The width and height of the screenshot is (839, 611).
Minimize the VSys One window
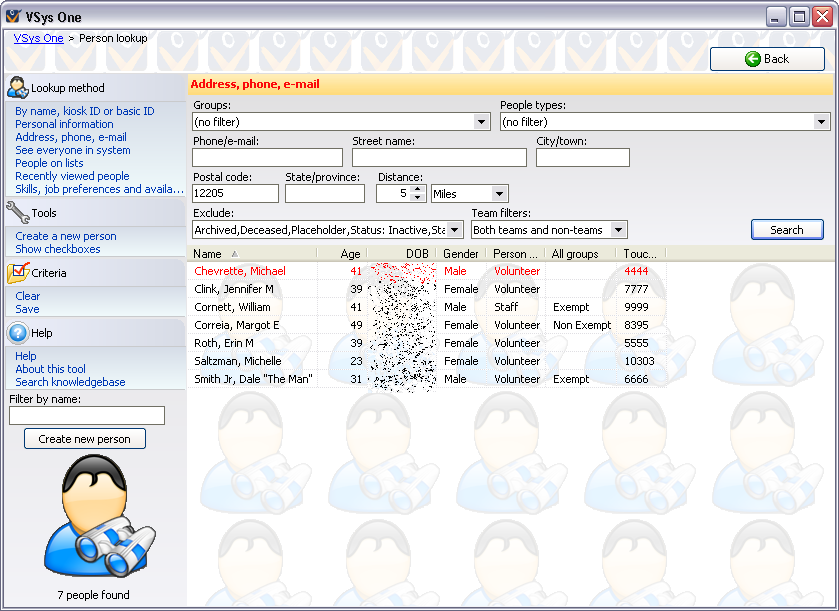click(x=776, y=17)
